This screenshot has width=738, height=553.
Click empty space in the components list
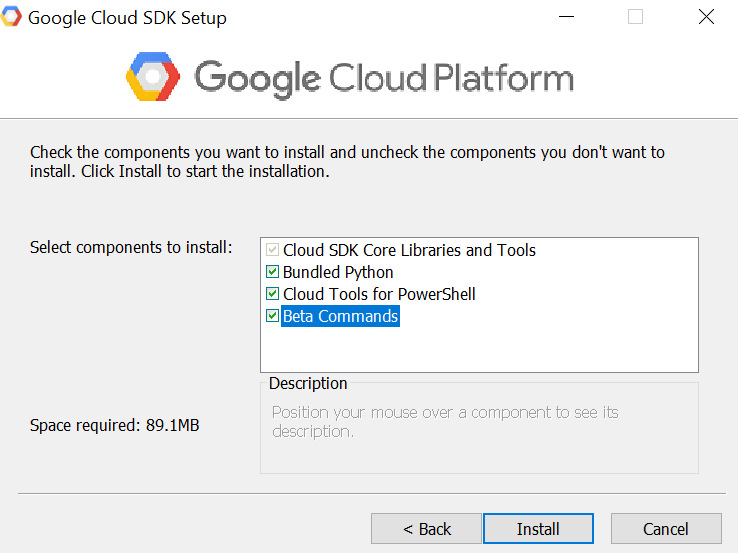point(479,349)
